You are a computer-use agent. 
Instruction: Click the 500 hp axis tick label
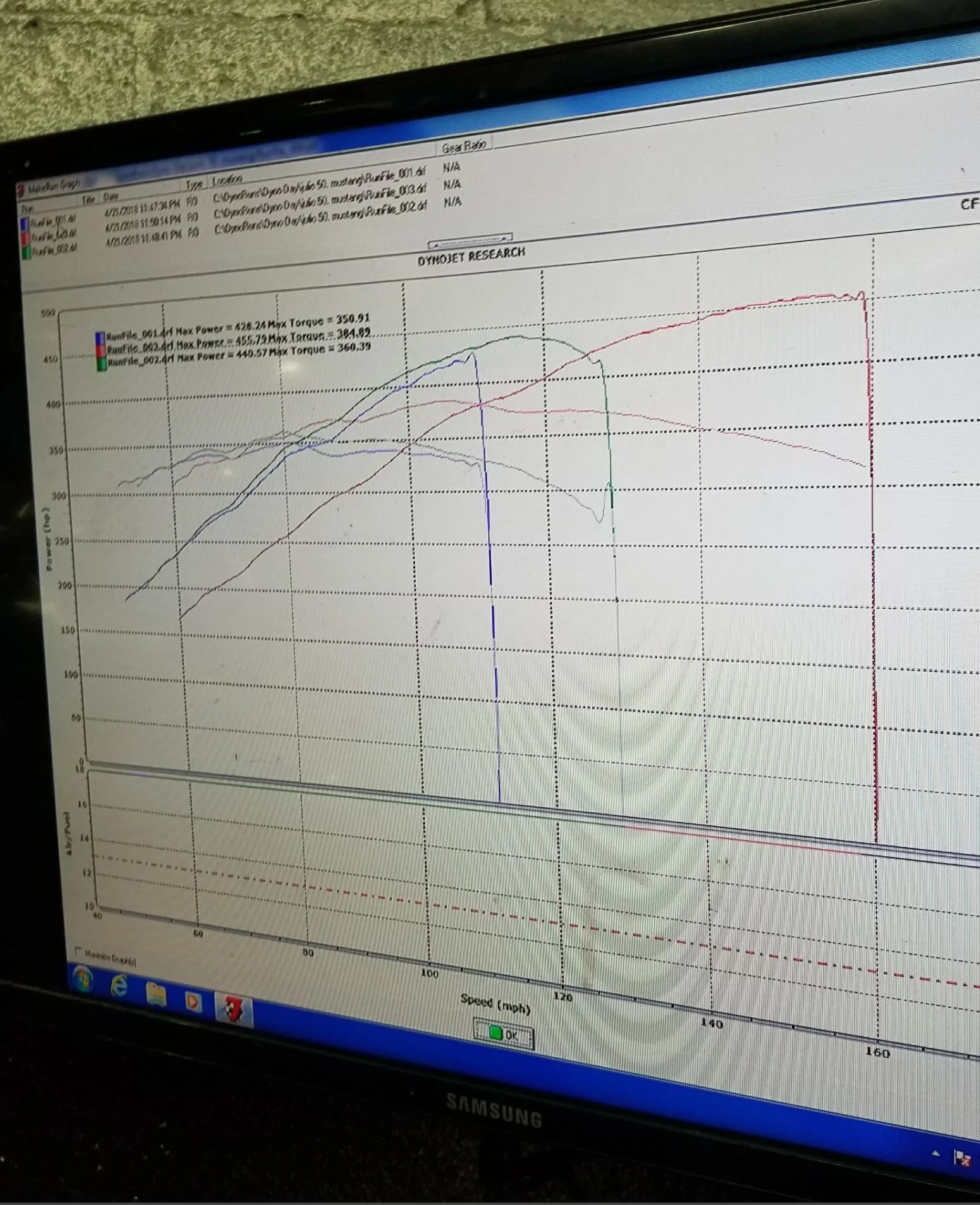point(48,313)
